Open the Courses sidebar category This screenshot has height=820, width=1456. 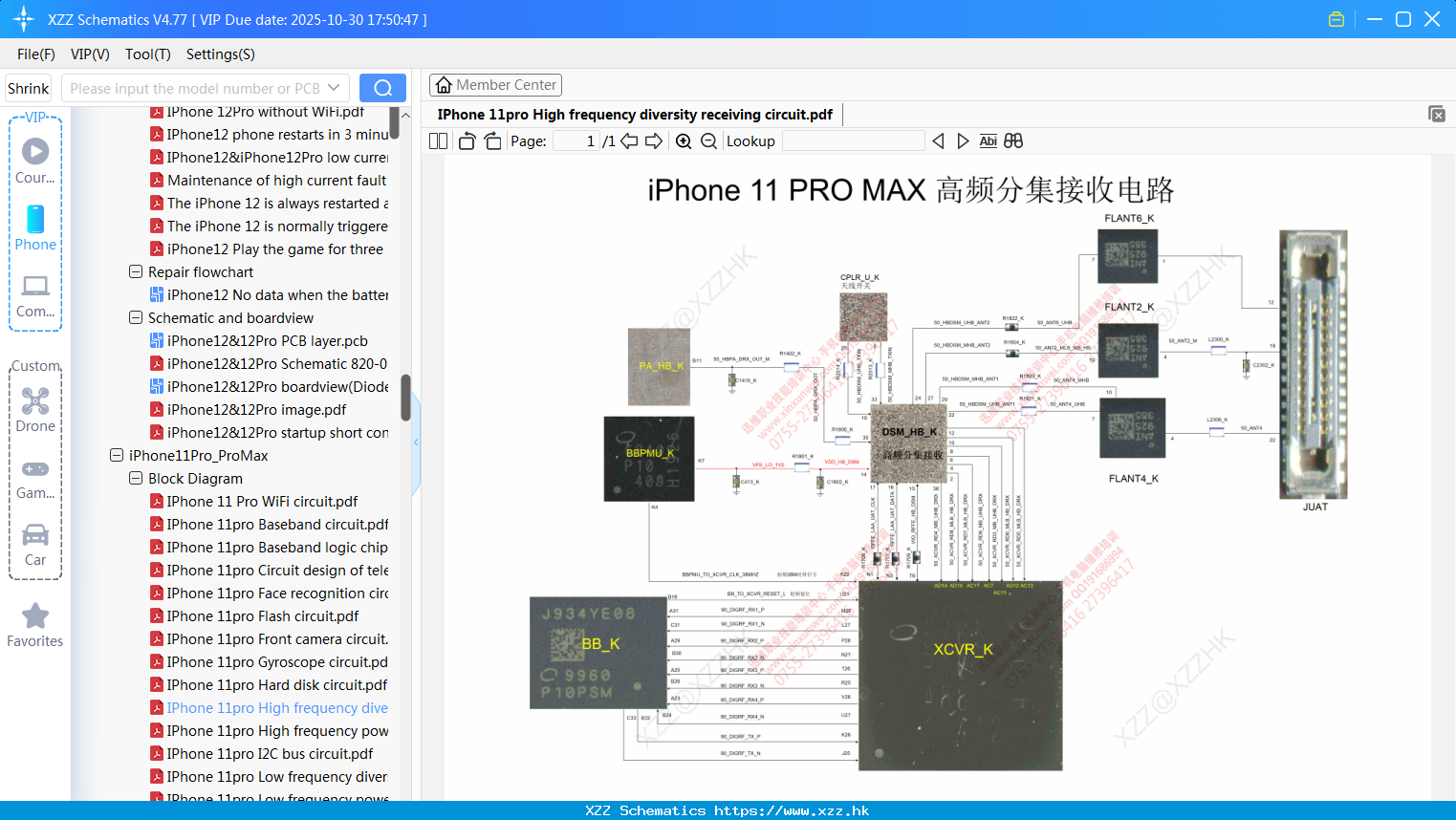pos(35,161)
